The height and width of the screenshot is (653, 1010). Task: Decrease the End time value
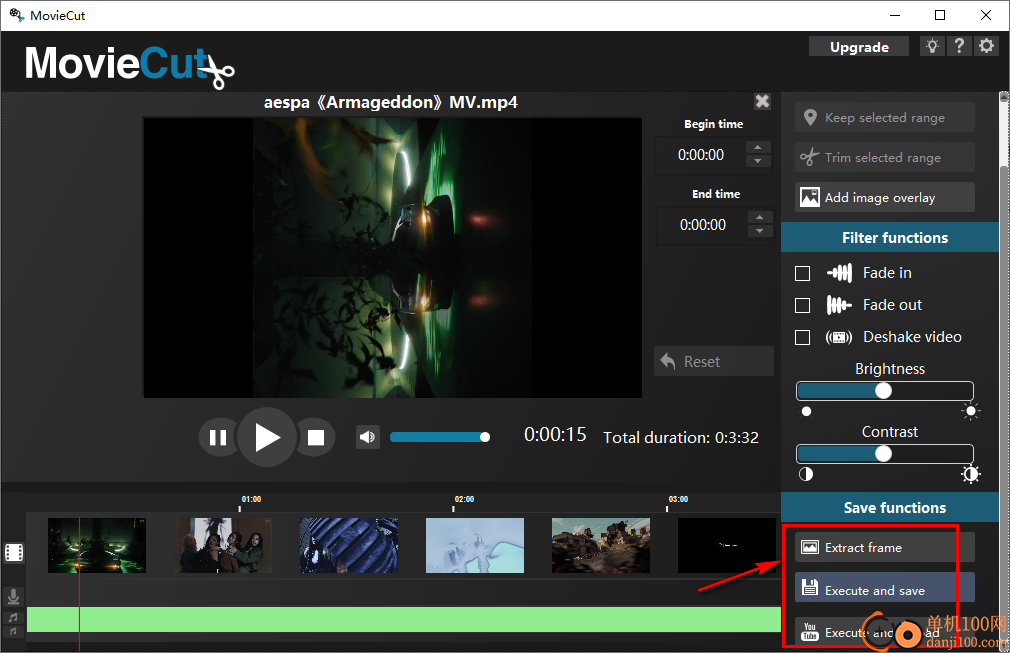760,231
